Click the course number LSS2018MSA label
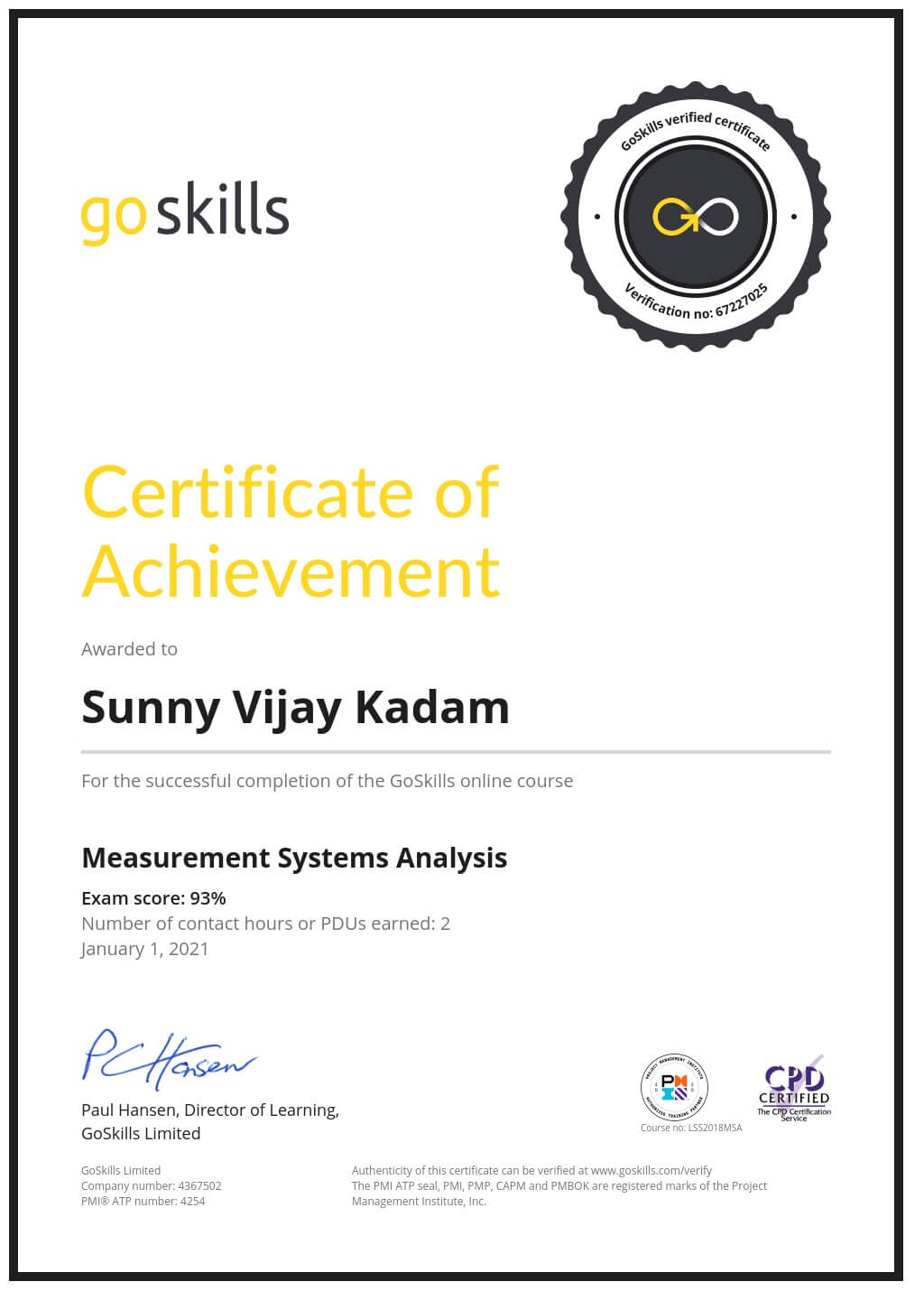This screenshot has height=1291, width=924. (690, 1128)
